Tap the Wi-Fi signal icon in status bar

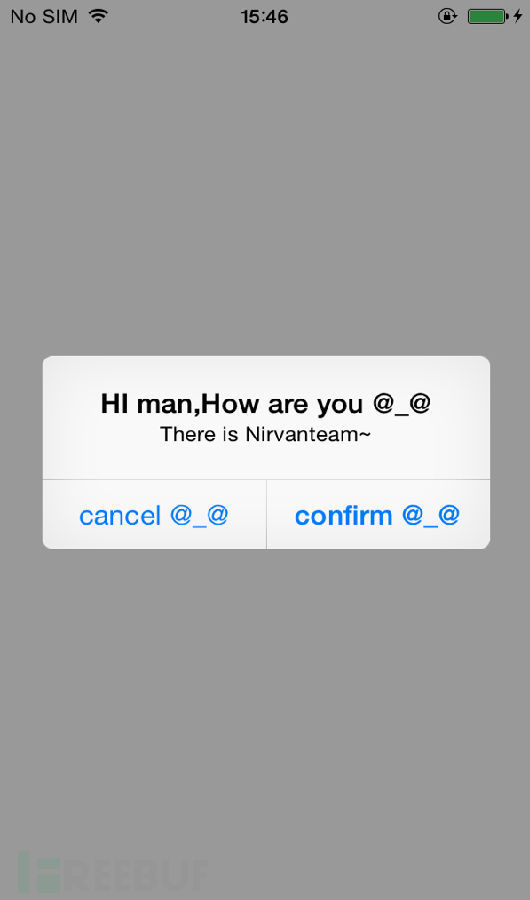99,16
